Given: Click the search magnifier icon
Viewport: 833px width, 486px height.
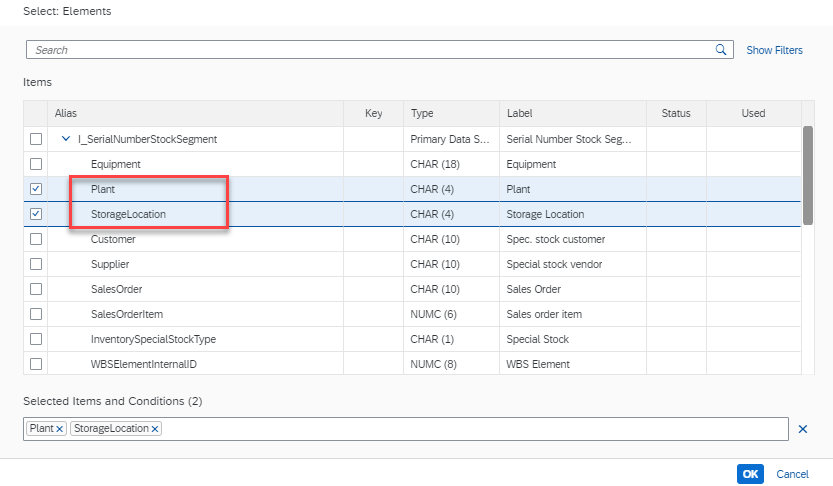Looking at the screenshot, I should click(720, 50).
